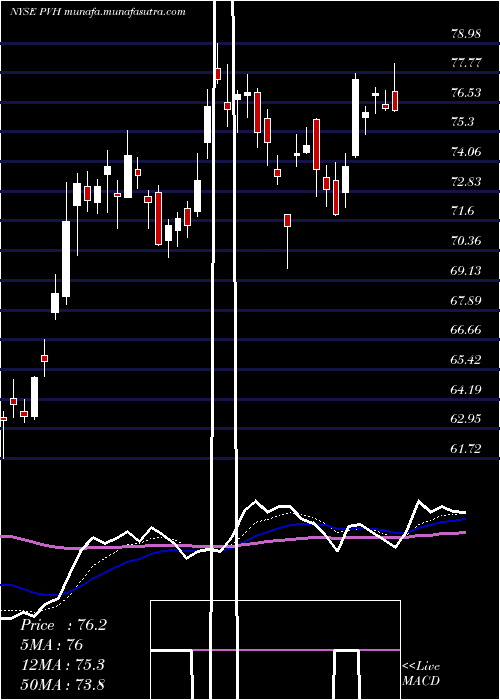Click the 66.66 price axis label
This screenshot has width=500, height=700.
(x=466, y=330)
